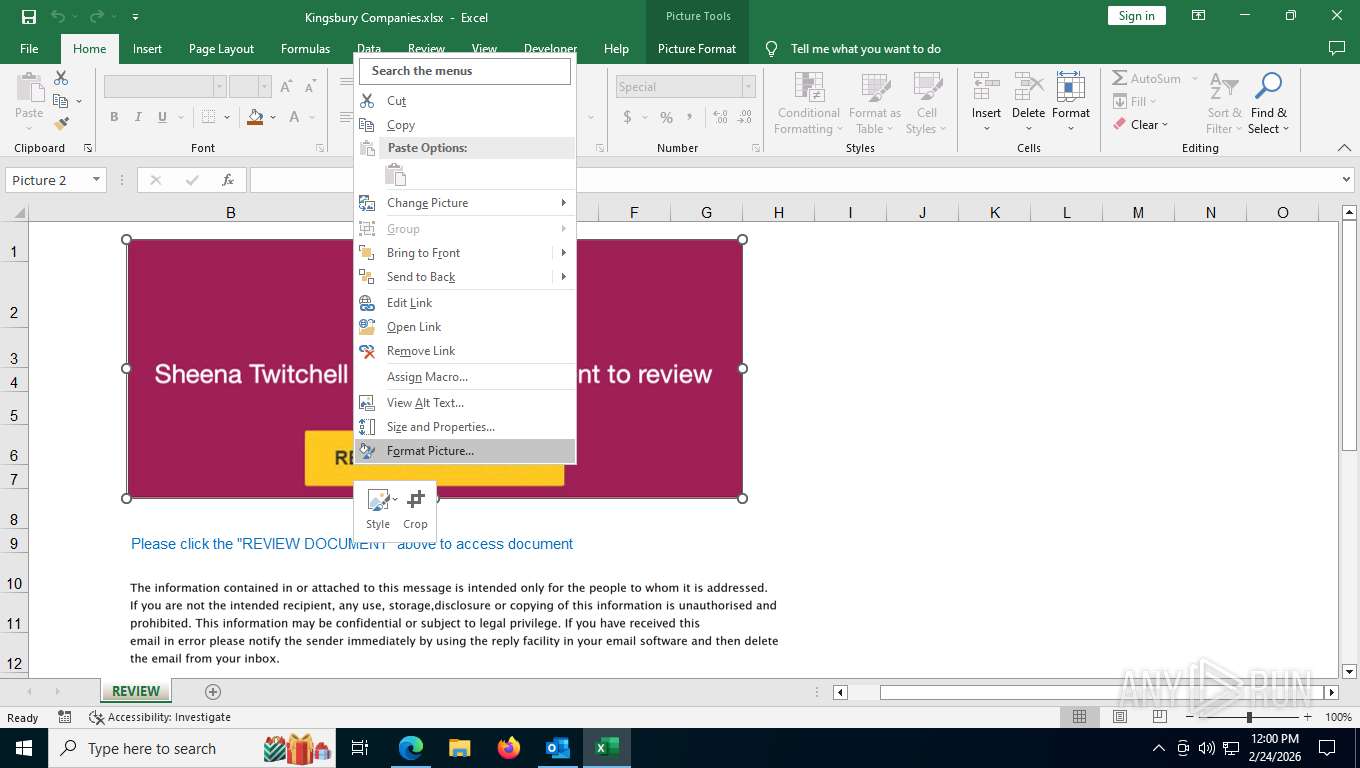Screen dimensions: 1360x768
Task: Open the font name dropdown
Action: click(x=220, y=87)
